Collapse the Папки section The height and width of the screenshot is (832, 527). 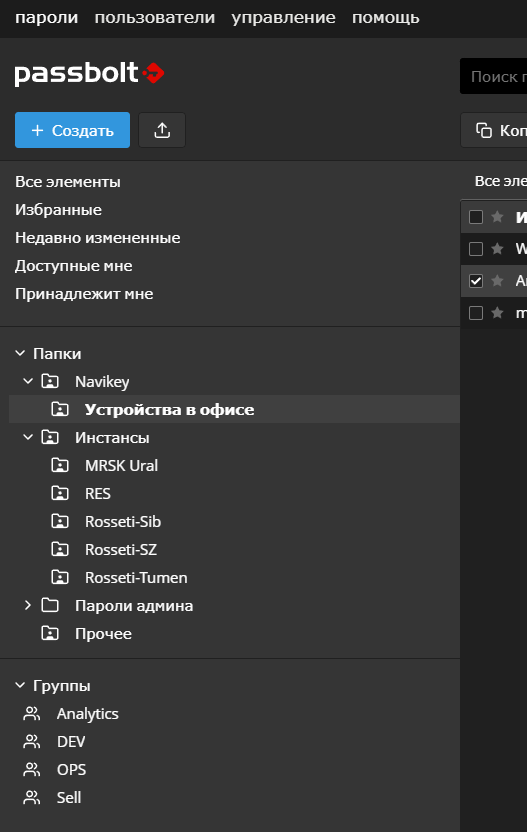[x=20, y=353]
